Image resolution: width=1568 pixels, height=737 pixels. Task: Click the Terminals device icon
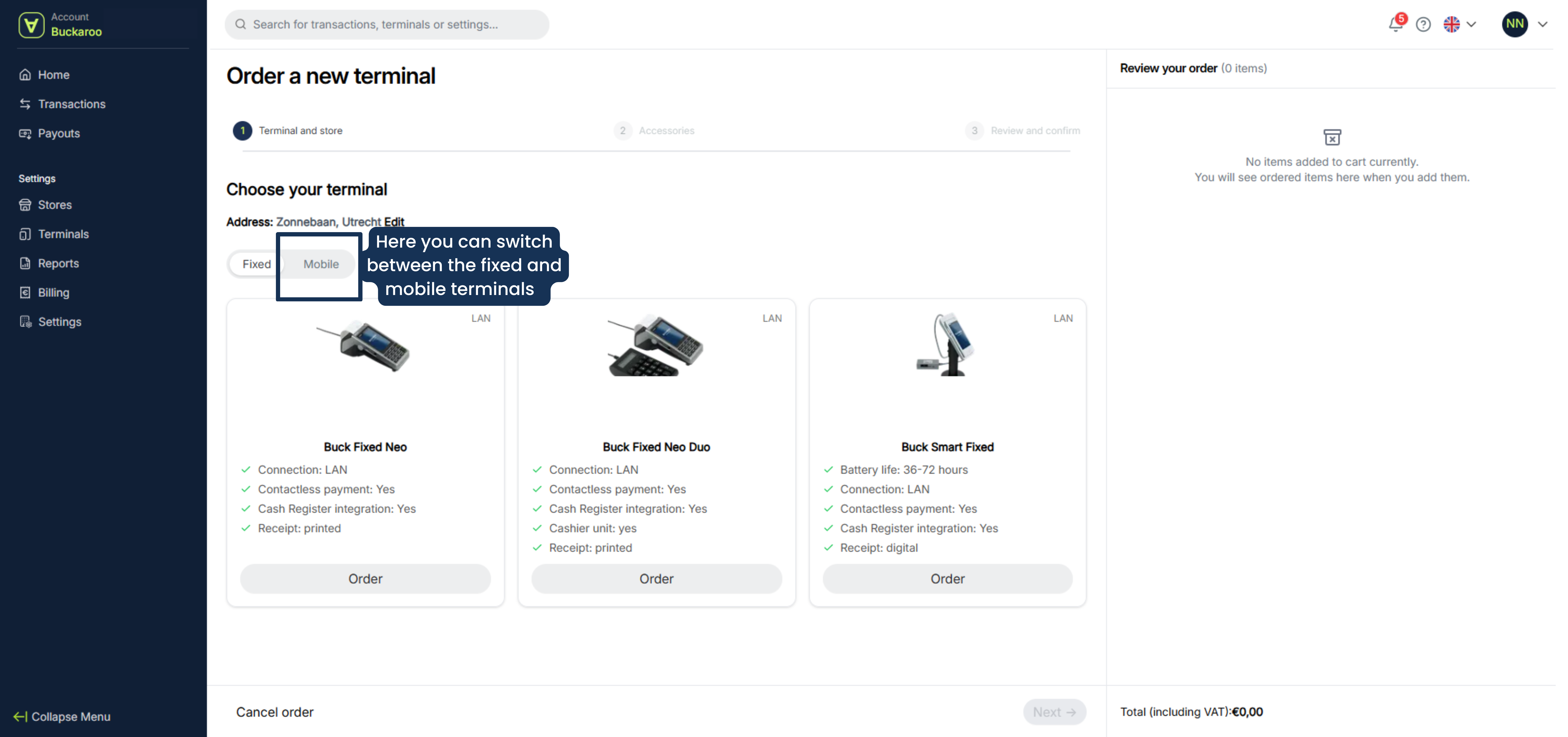point(25,234)
